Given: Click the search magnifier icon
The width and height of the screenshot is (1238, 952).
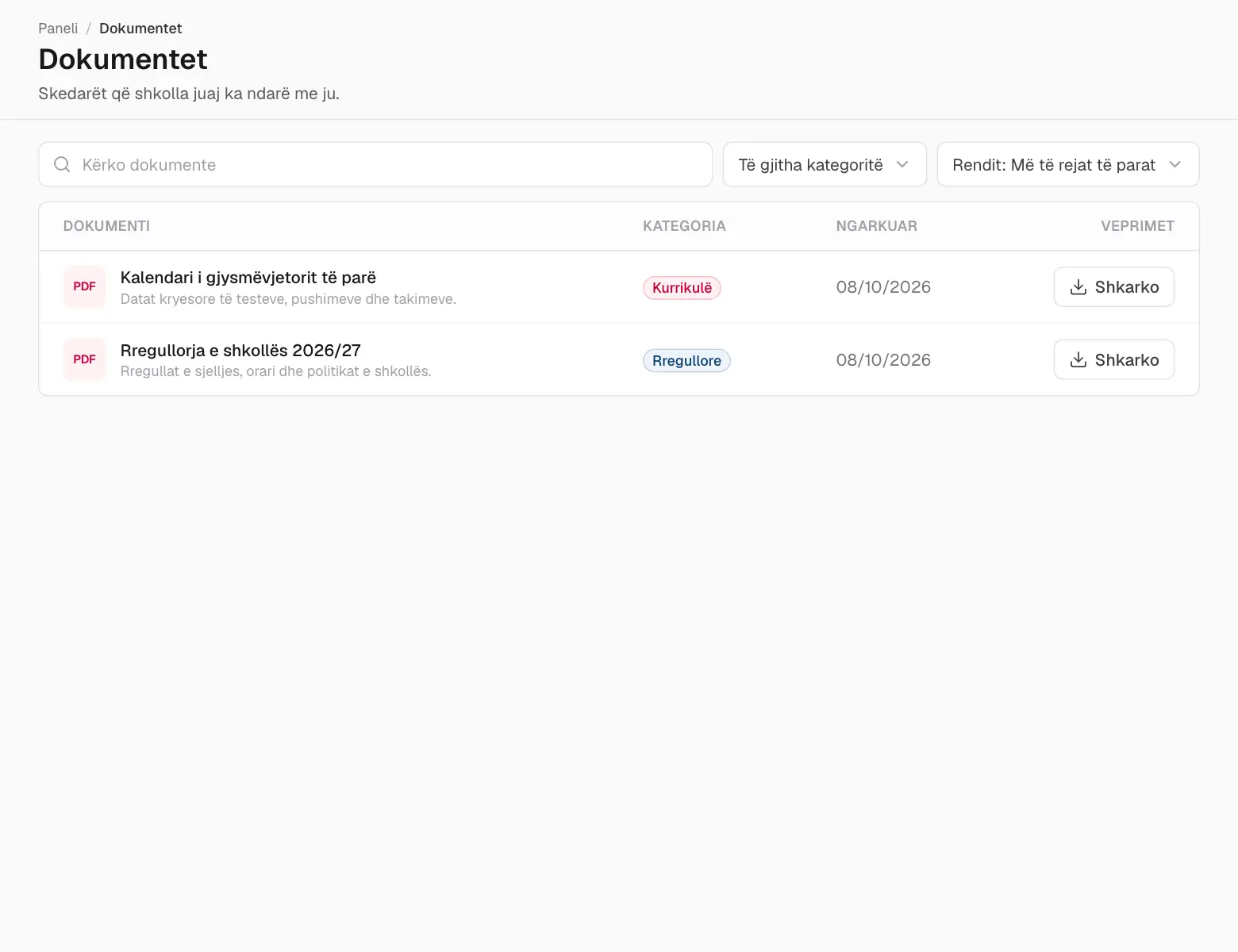Looking at the screenshot, I should click(x=62, y=164).
